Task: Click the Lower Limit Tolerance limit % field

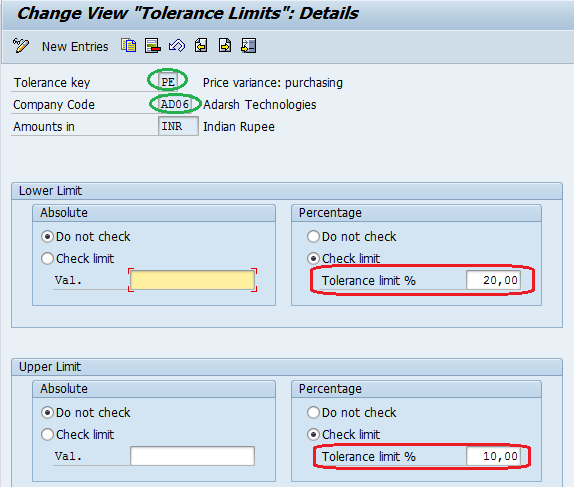Action: click(x=493, y=280)
